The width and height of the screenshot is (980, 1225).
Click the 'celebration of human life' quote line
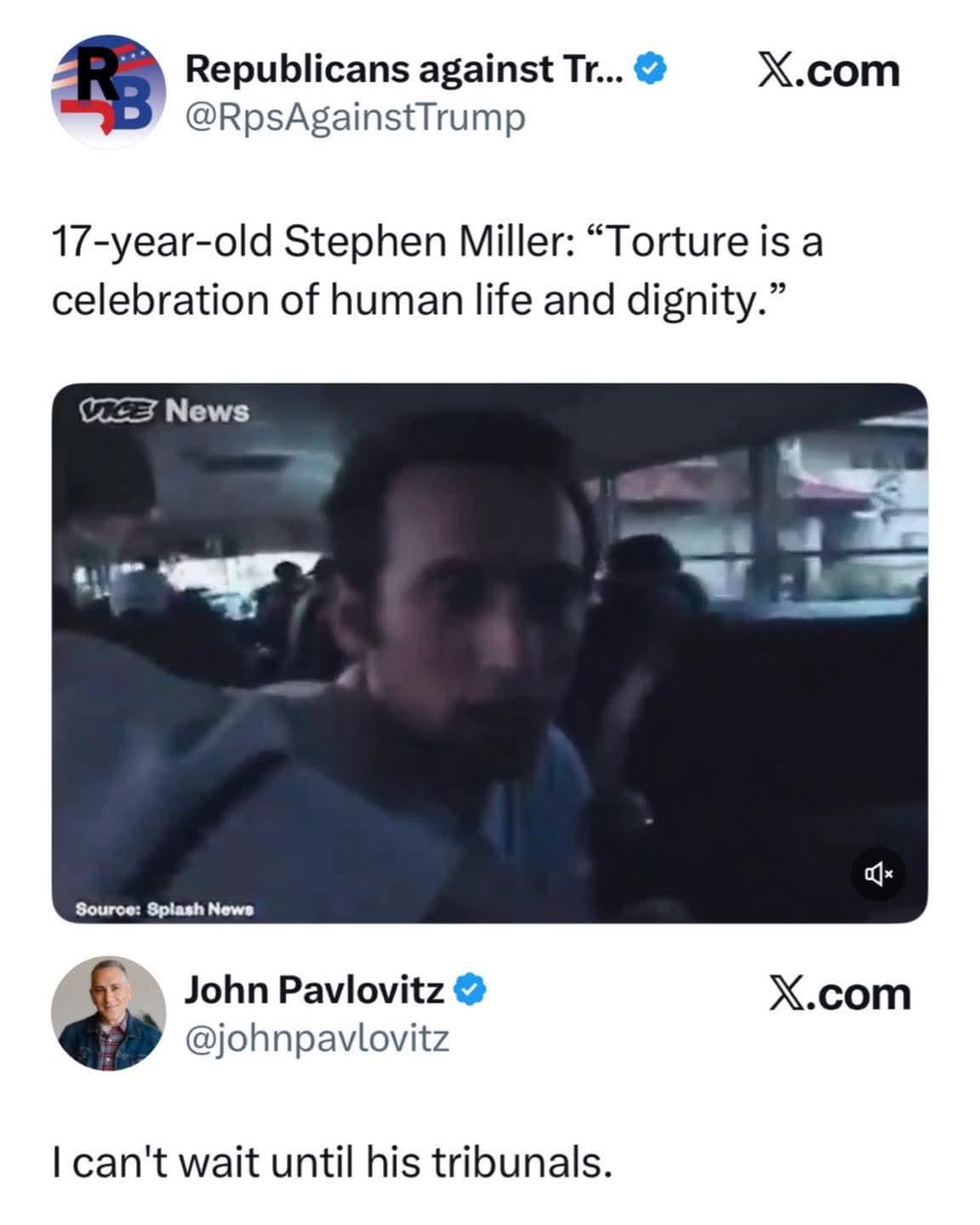point(413,300)
